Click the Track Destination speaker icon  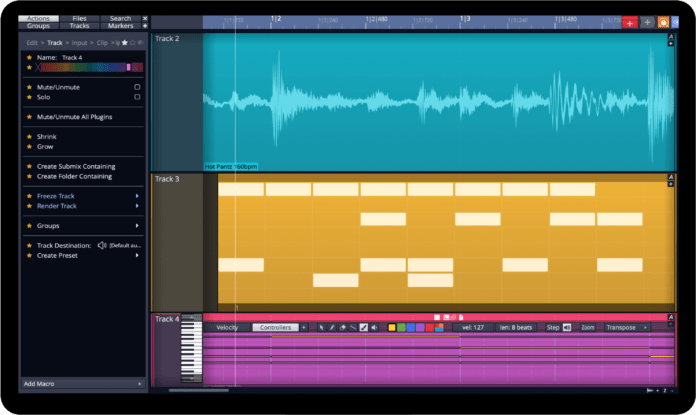point(100,245)
